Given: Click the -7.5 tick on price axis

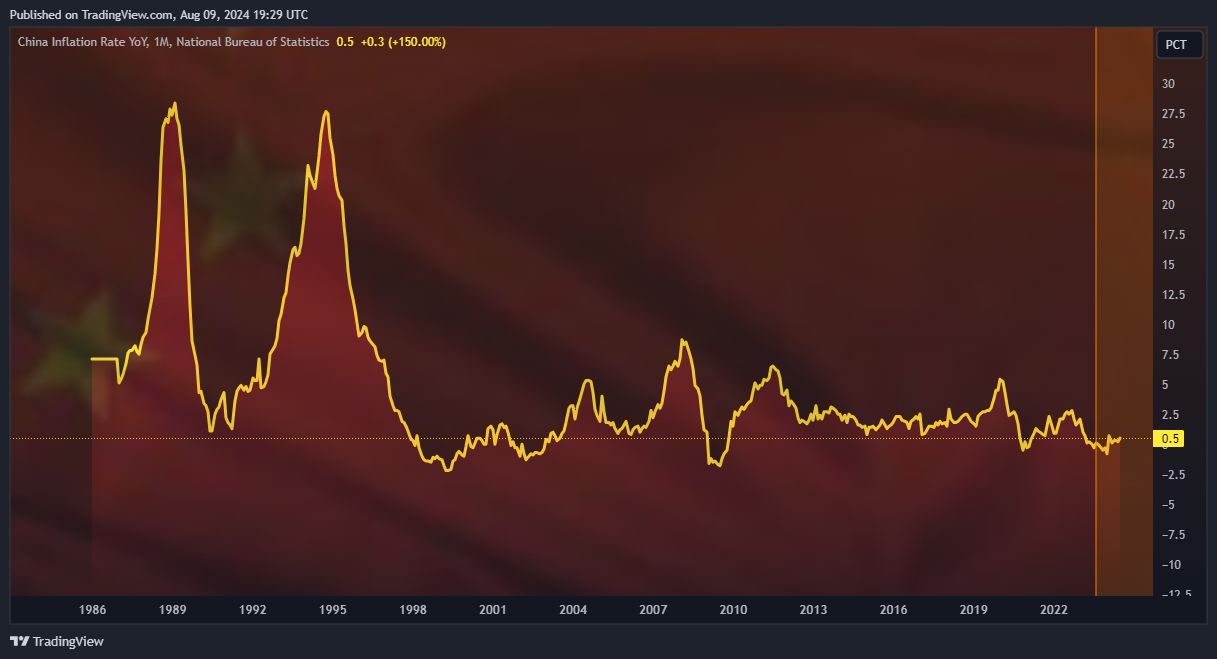Looking at the screenshot, I should [1174, 534].
